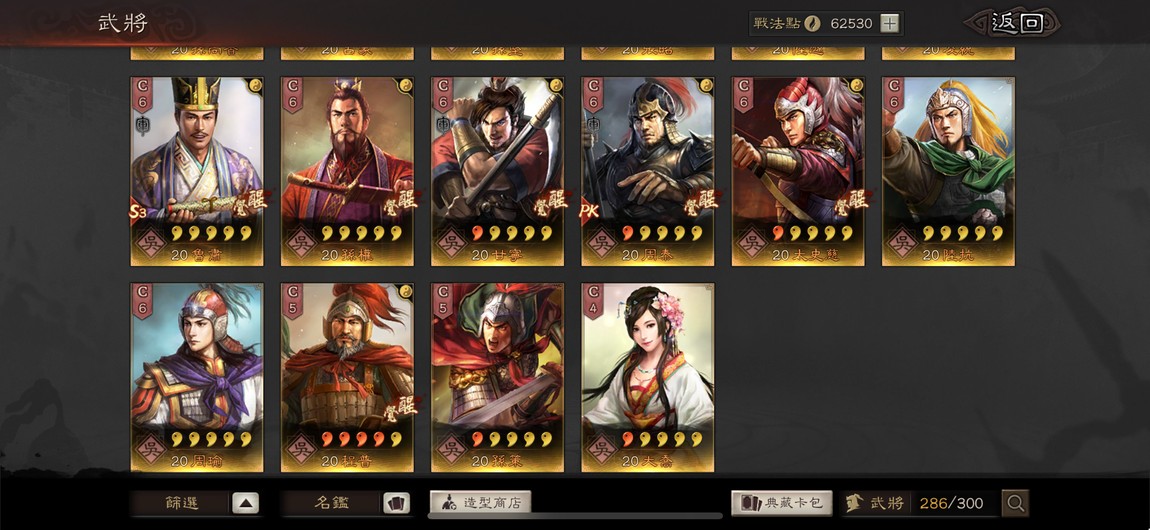Viewport: 1150px width, 530px height.
Task: Open the 名鑑 catalog
Action: click(332, 503)
